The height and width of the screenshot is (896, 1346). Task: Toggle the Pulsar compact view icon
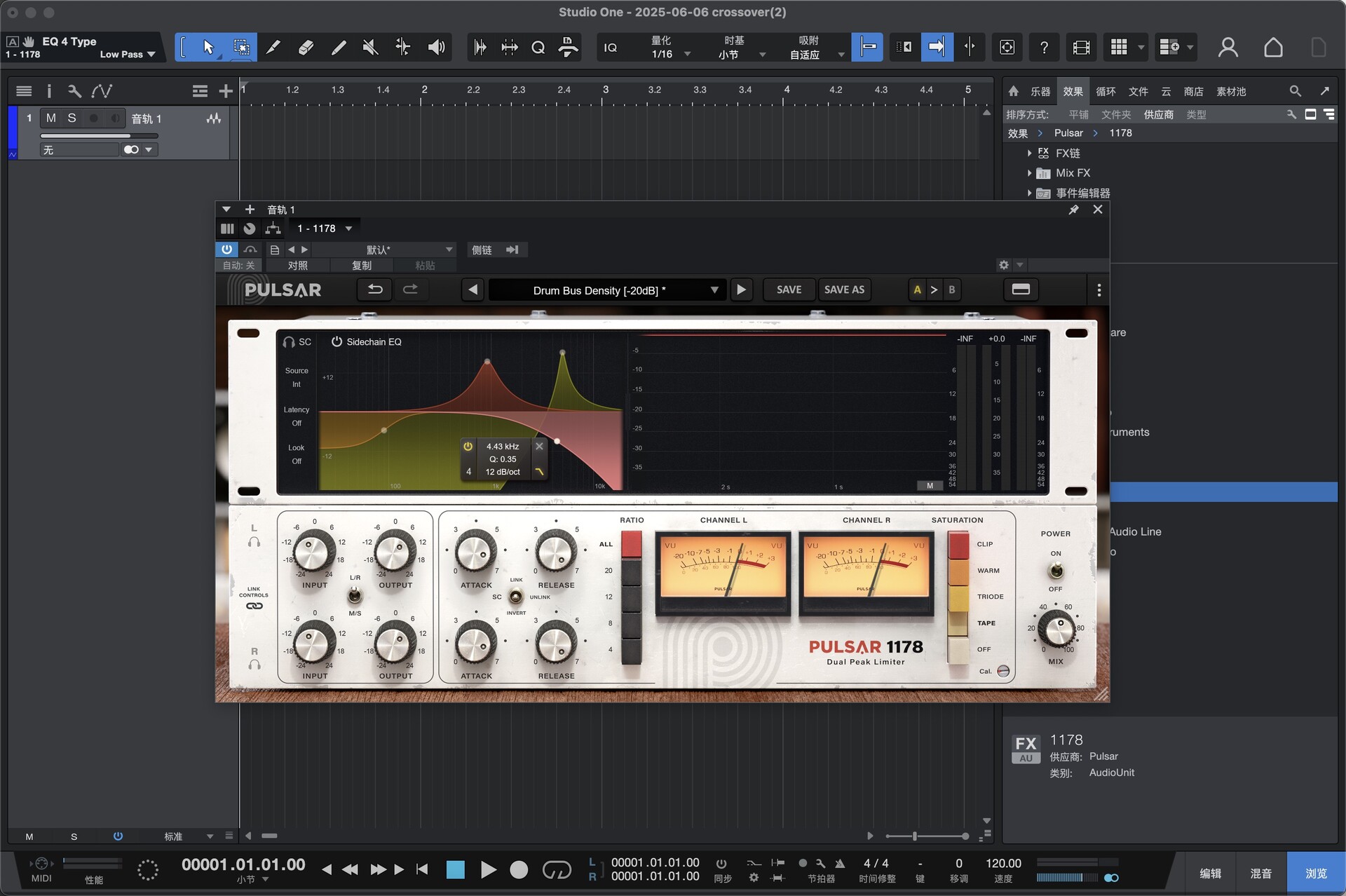[1021, 290]
